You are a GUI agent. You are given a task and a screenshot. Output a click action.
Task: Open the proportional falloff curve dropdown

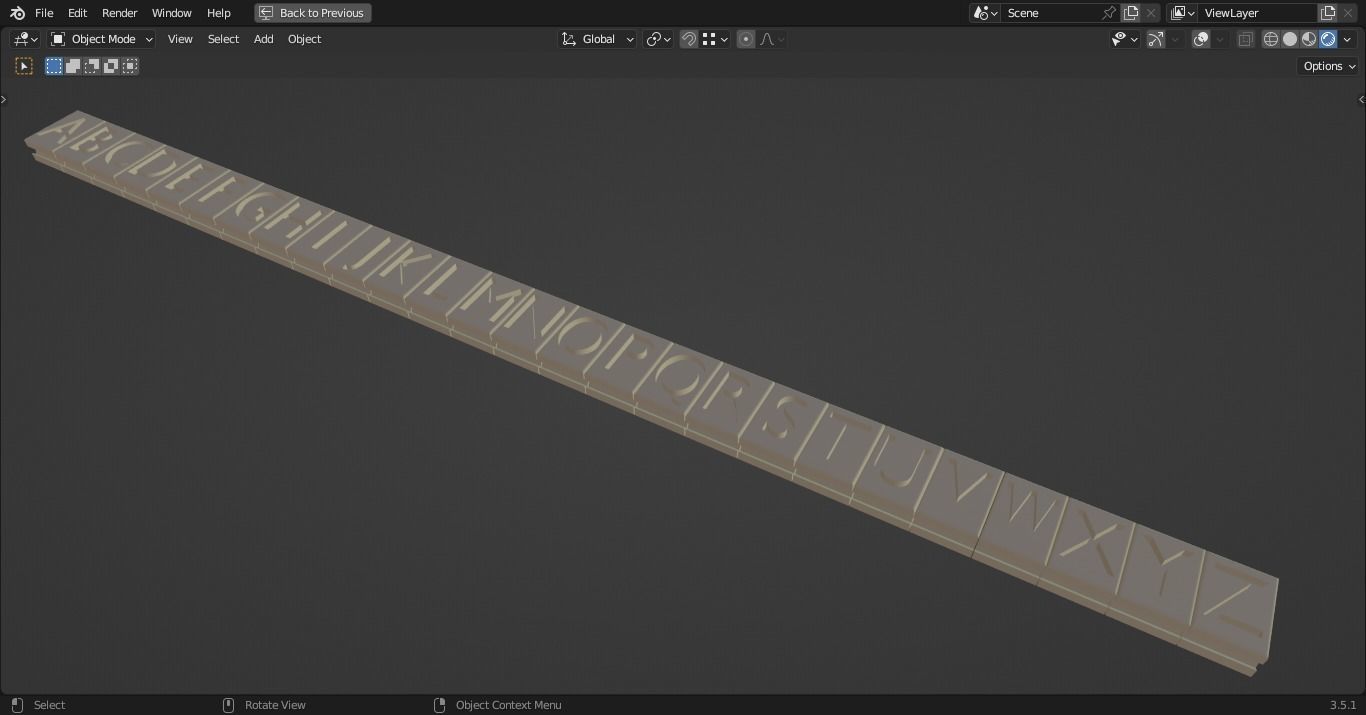[772, 39]
